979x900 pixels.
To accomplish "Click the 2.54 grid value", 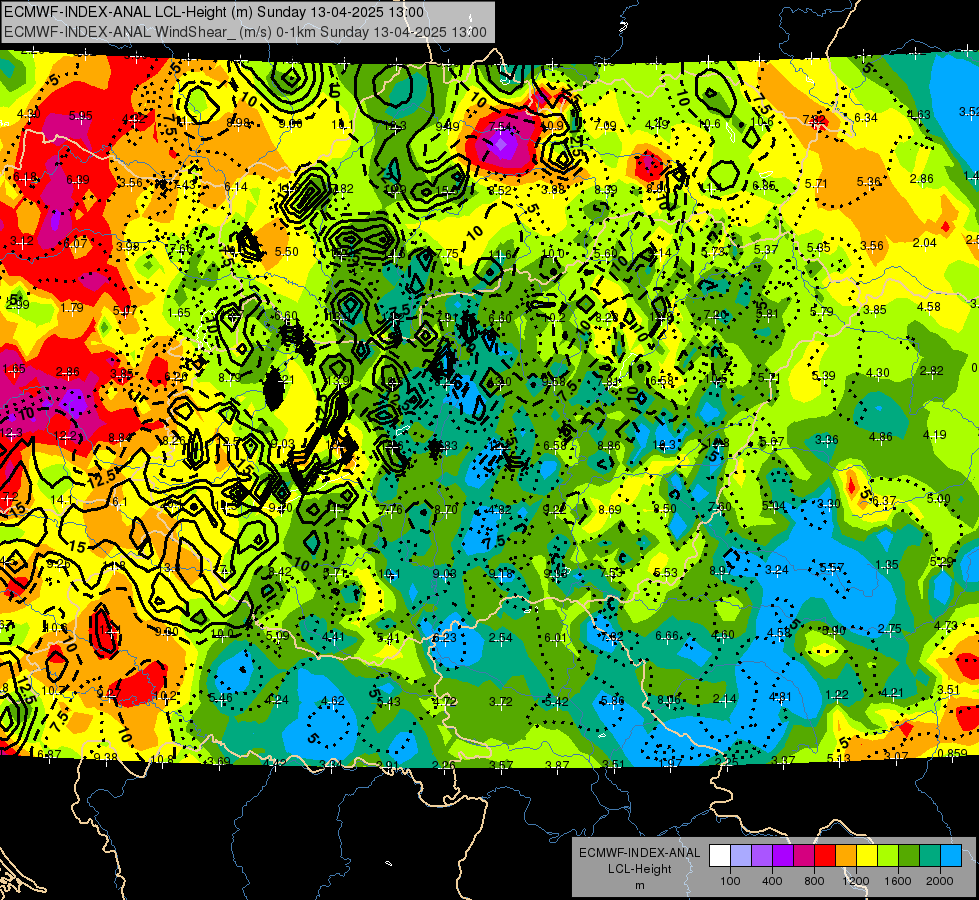I will 501,638.
